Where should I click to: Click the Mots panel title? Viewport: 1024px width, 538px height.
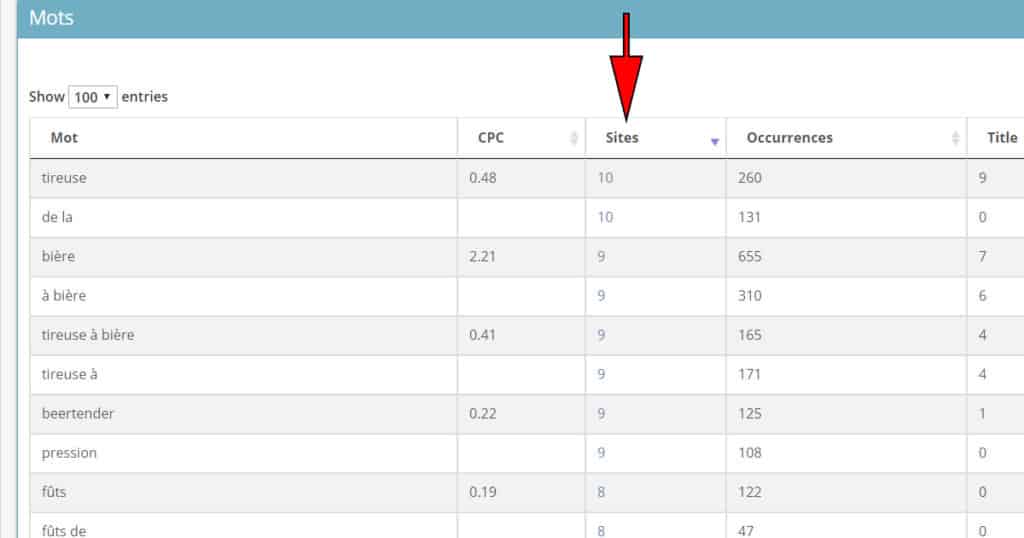click(x=52, y=18)
